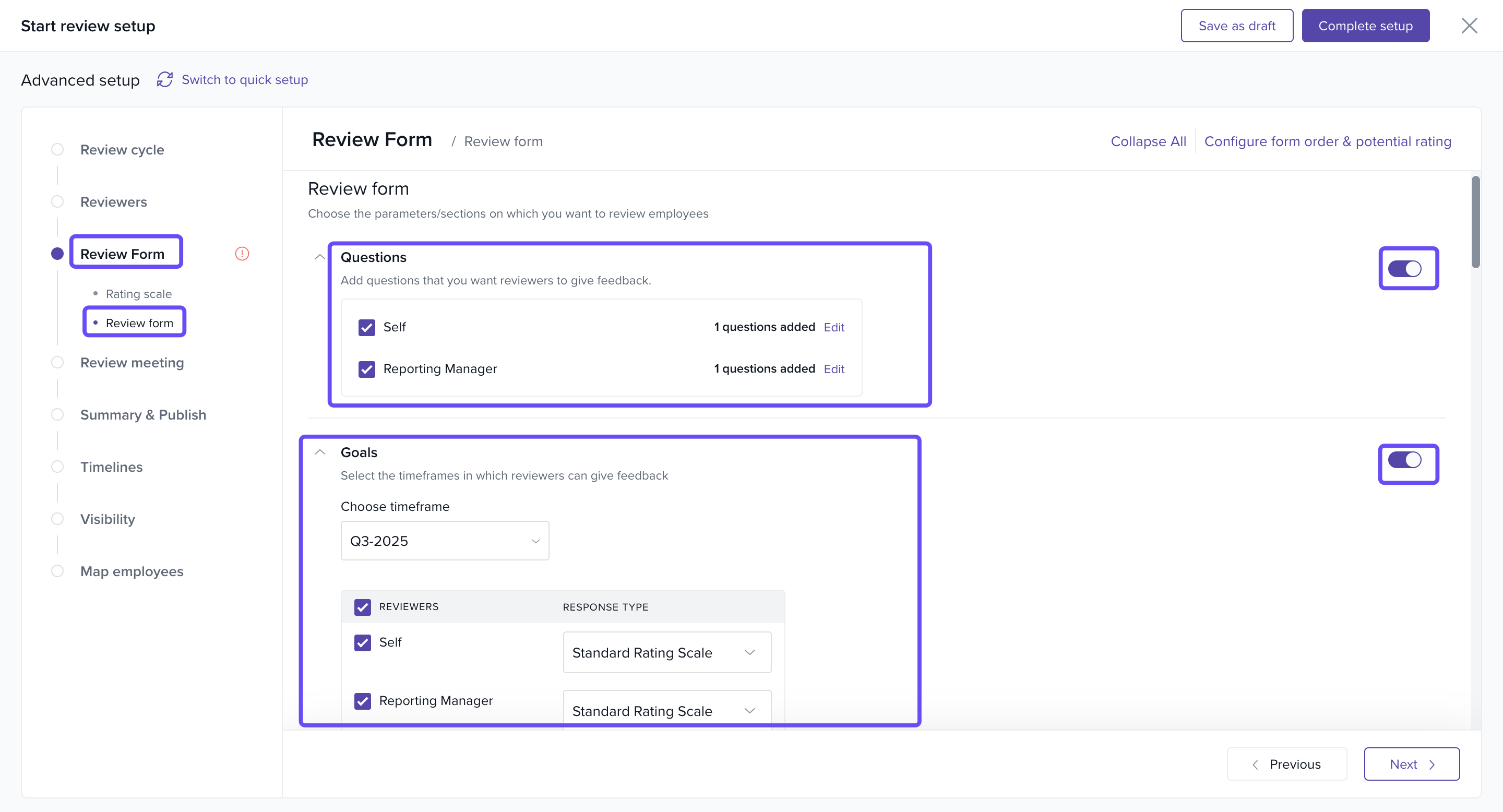Click Save as draft button
The width and height of the screenshot is (1503, 812).
click(x=1236, y=26)
